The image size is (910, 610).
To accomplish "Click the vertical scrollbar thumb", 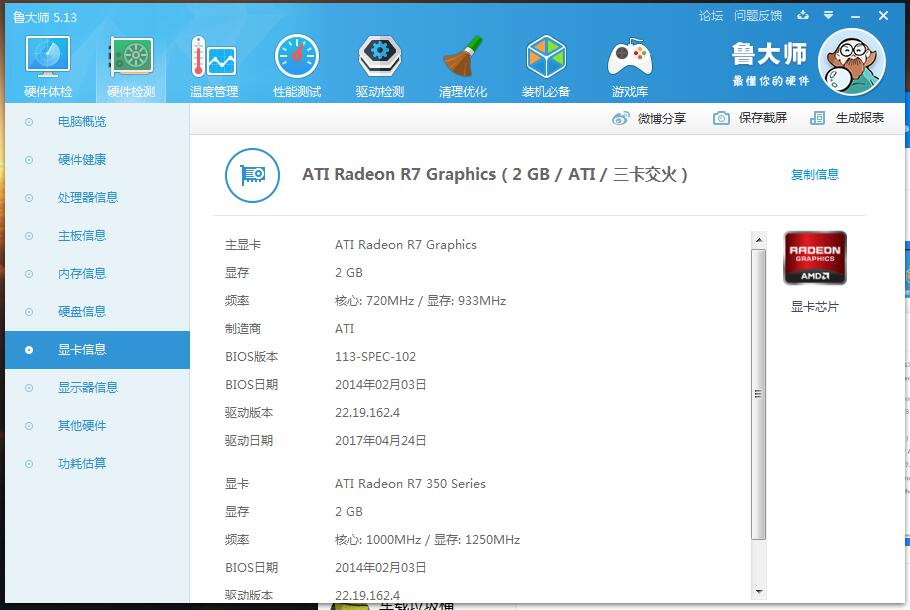I will tap(759, 395).
